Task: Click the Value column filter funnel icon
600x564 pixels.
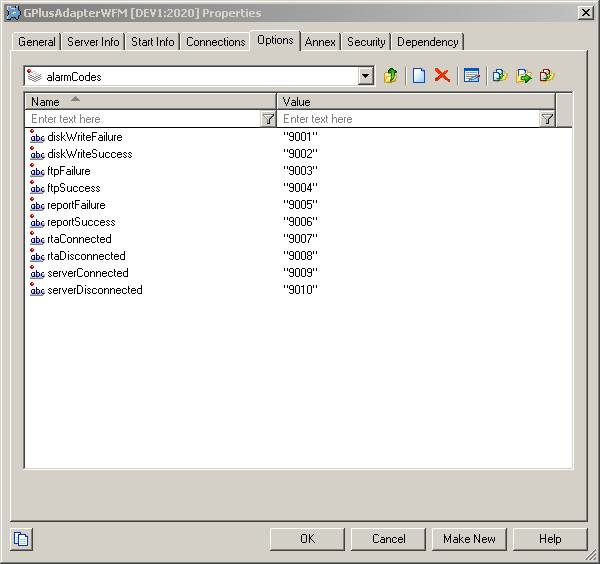Action: point(547,119)
